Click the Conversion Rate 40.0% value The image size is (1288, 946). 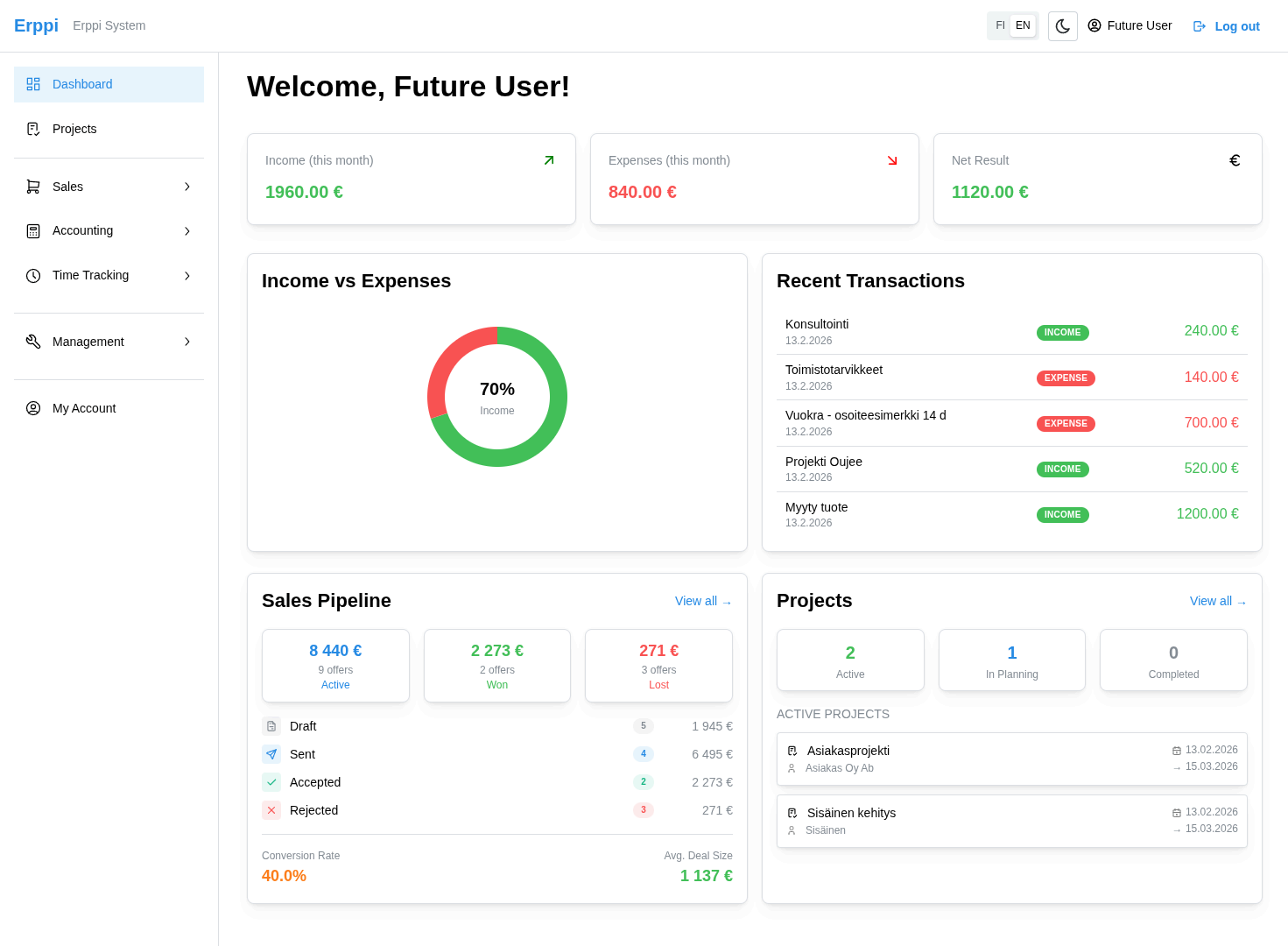coord(284,876)
